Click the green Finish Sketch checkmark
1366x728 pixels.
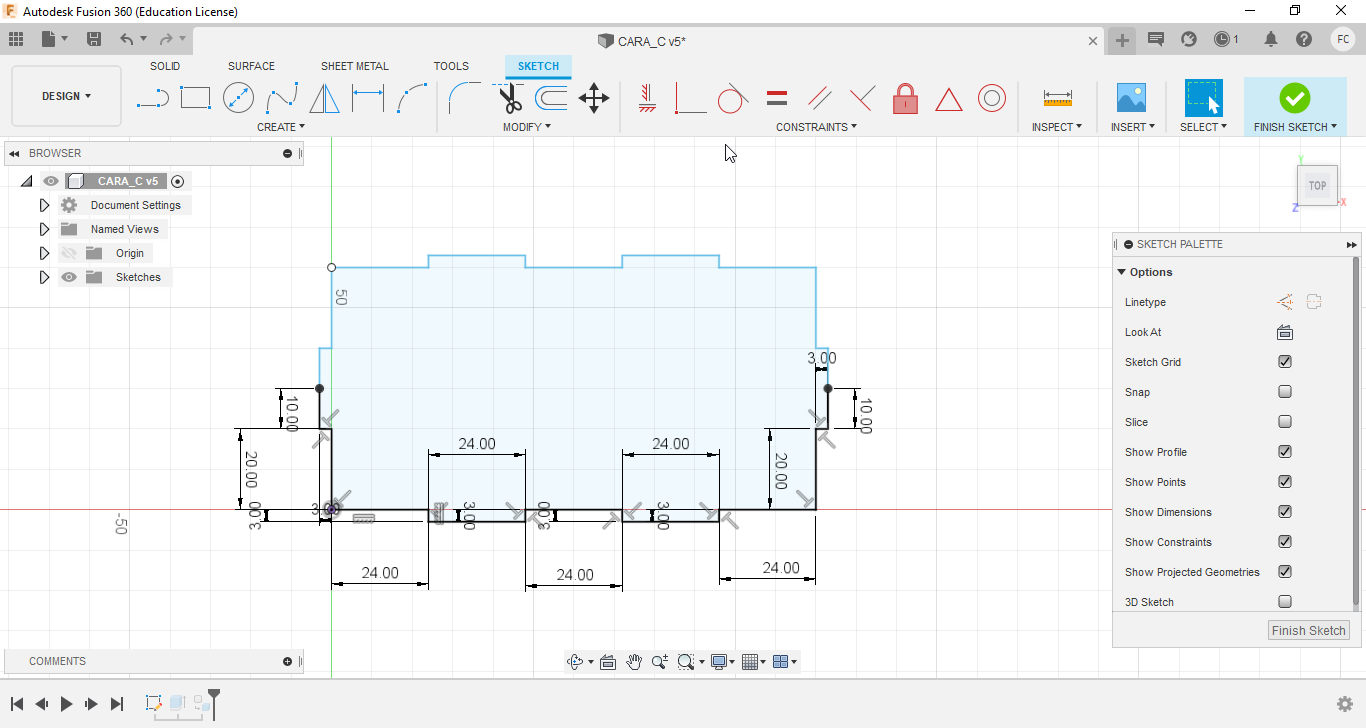coord(1294,97)
